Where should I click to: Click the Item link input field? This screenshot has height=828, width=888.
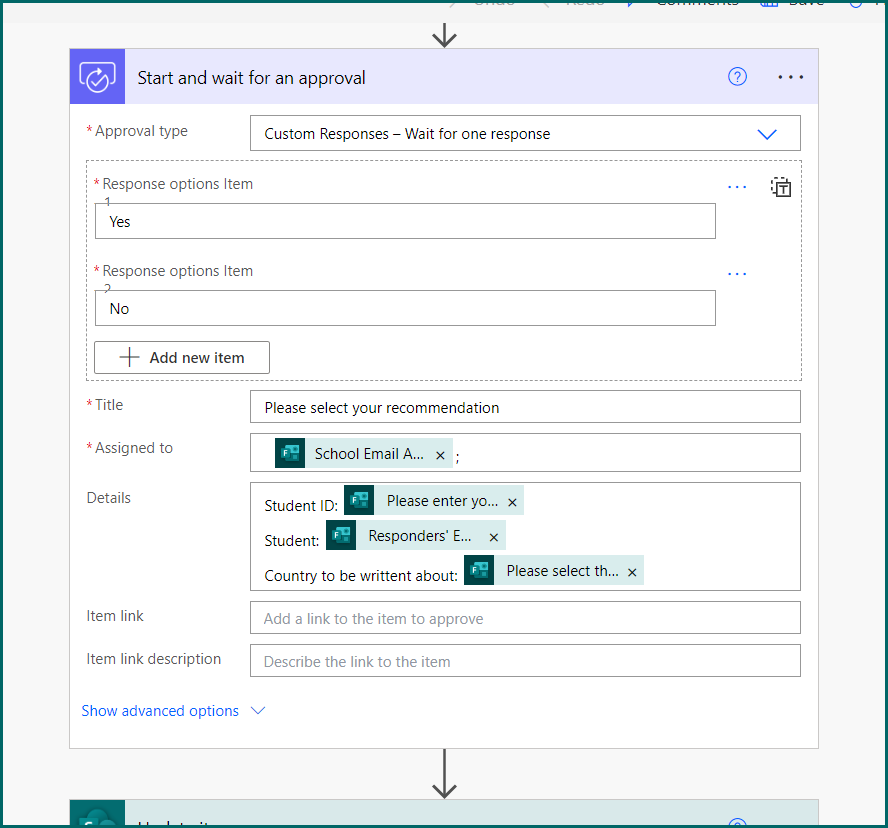(x=525, y=618)
